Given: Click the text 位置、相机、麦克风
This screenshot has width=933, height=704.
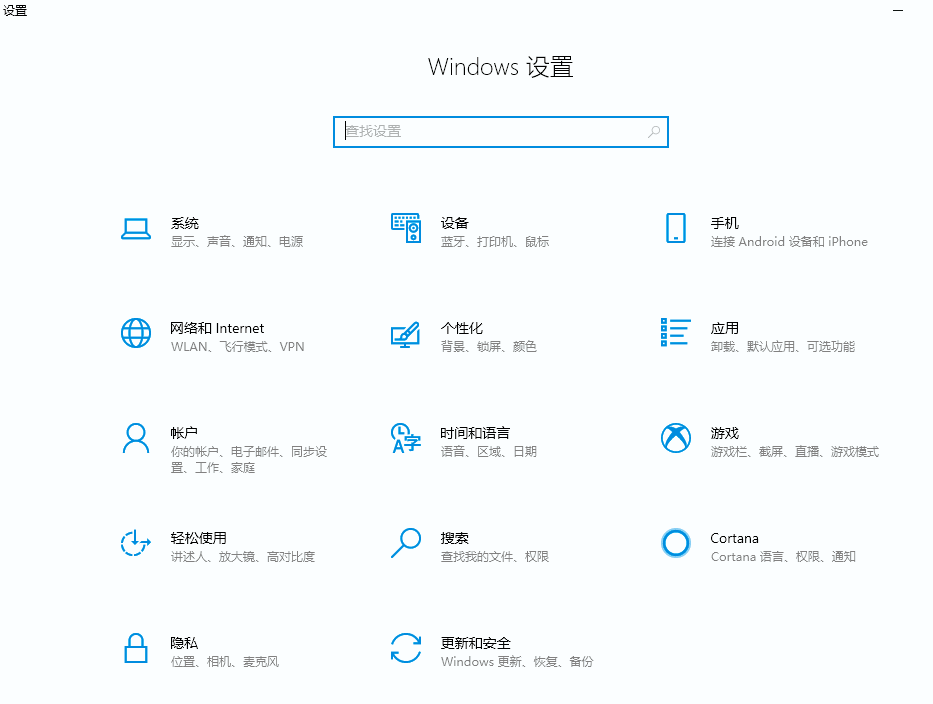Looking at the screenshot, I should 224,661.
